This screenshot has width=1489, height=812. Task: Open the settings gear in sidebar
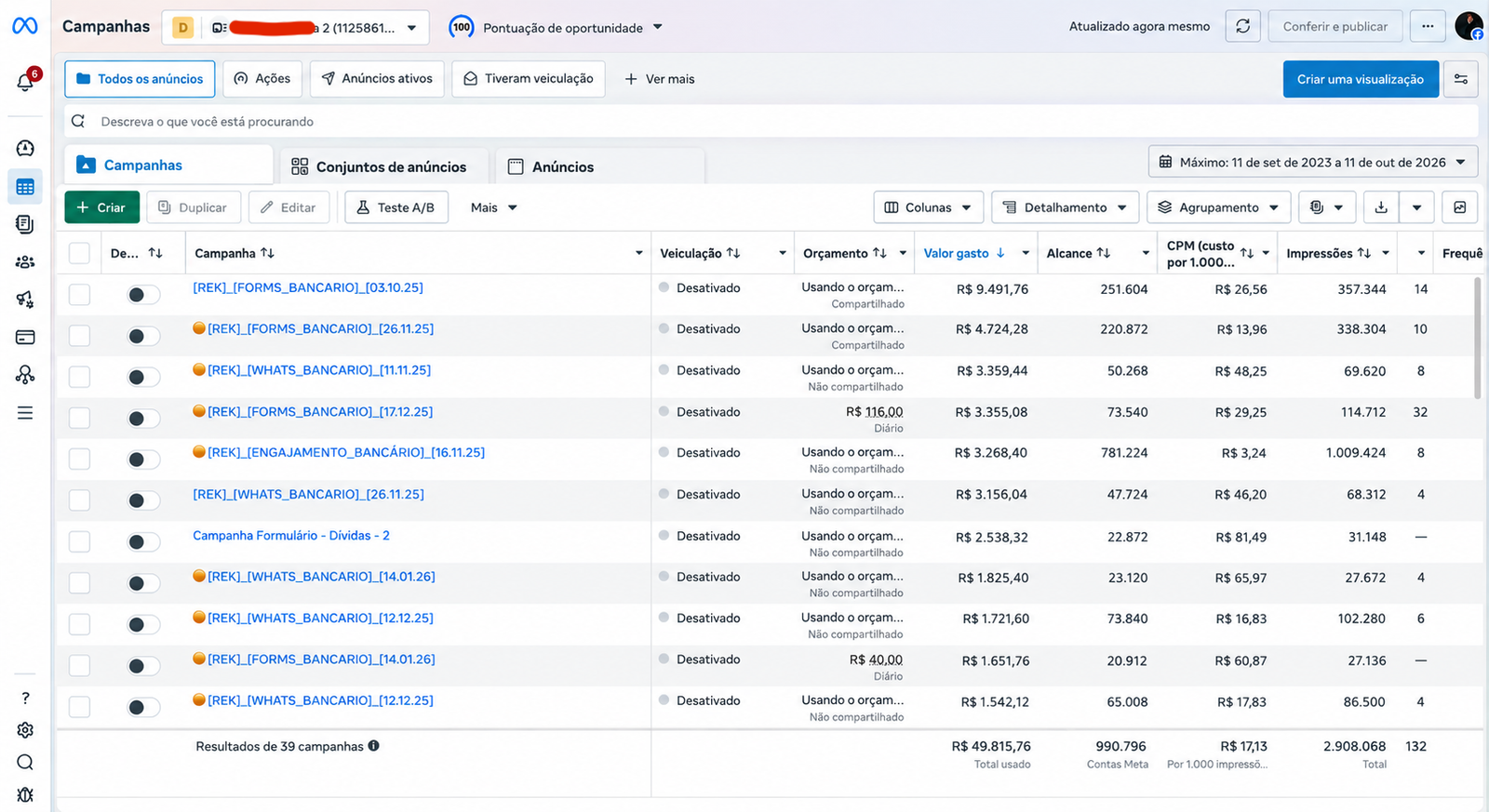coord(25,730)
